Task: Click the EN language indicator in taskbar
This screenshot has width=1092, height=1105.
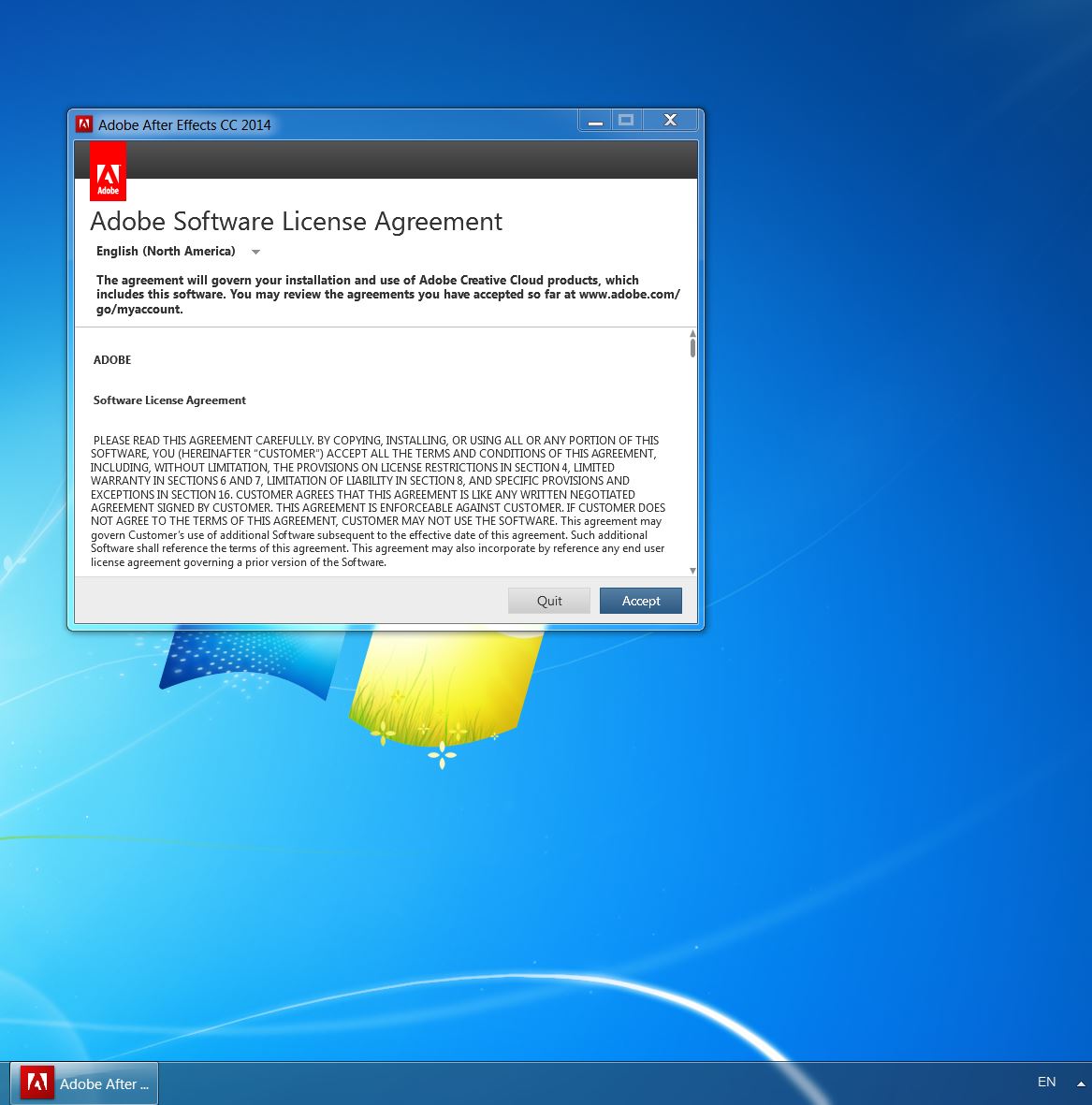Action: tap(1046, 1082)
